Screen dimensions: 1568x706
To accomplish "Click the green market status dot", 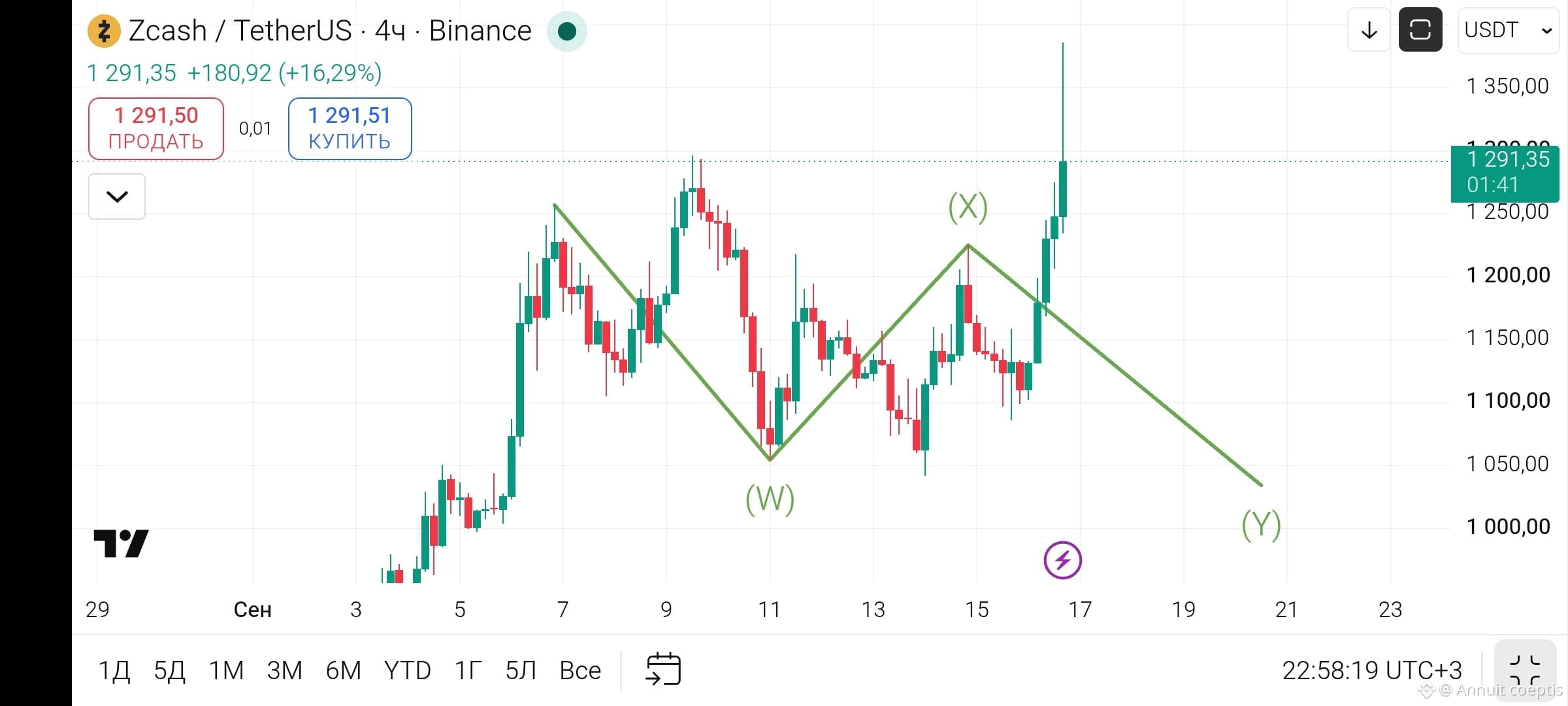I will tap(567, 31).
